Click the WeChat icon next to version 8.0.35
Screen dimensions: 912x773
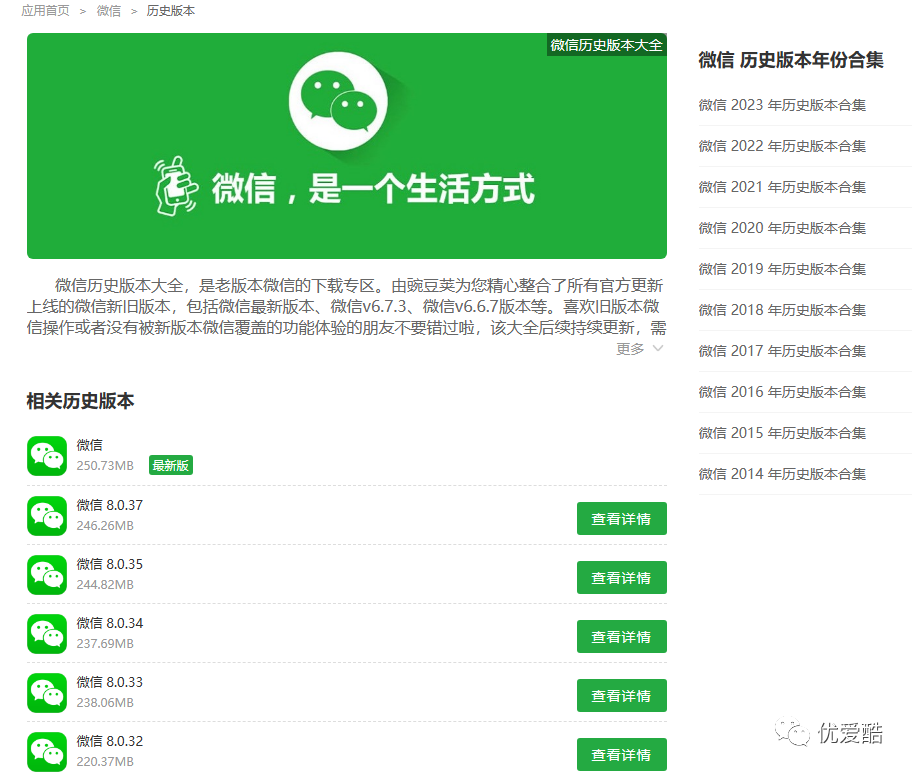(x=47, y=577)
